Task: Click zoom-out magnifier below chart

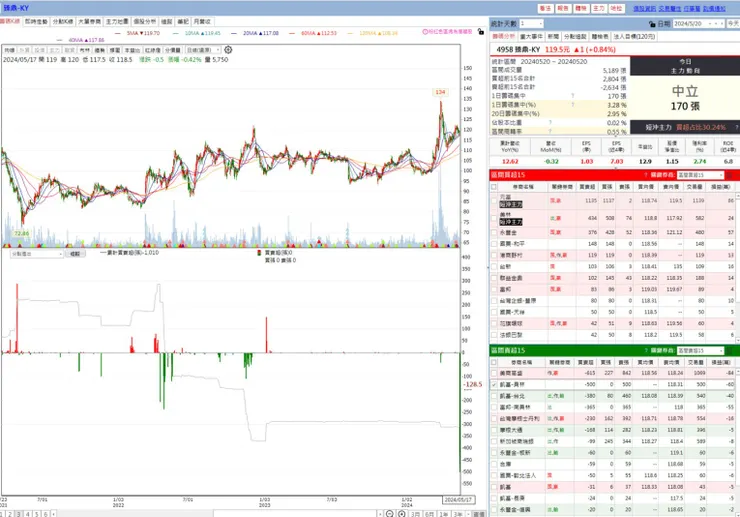Action: (x=389, y=514)
